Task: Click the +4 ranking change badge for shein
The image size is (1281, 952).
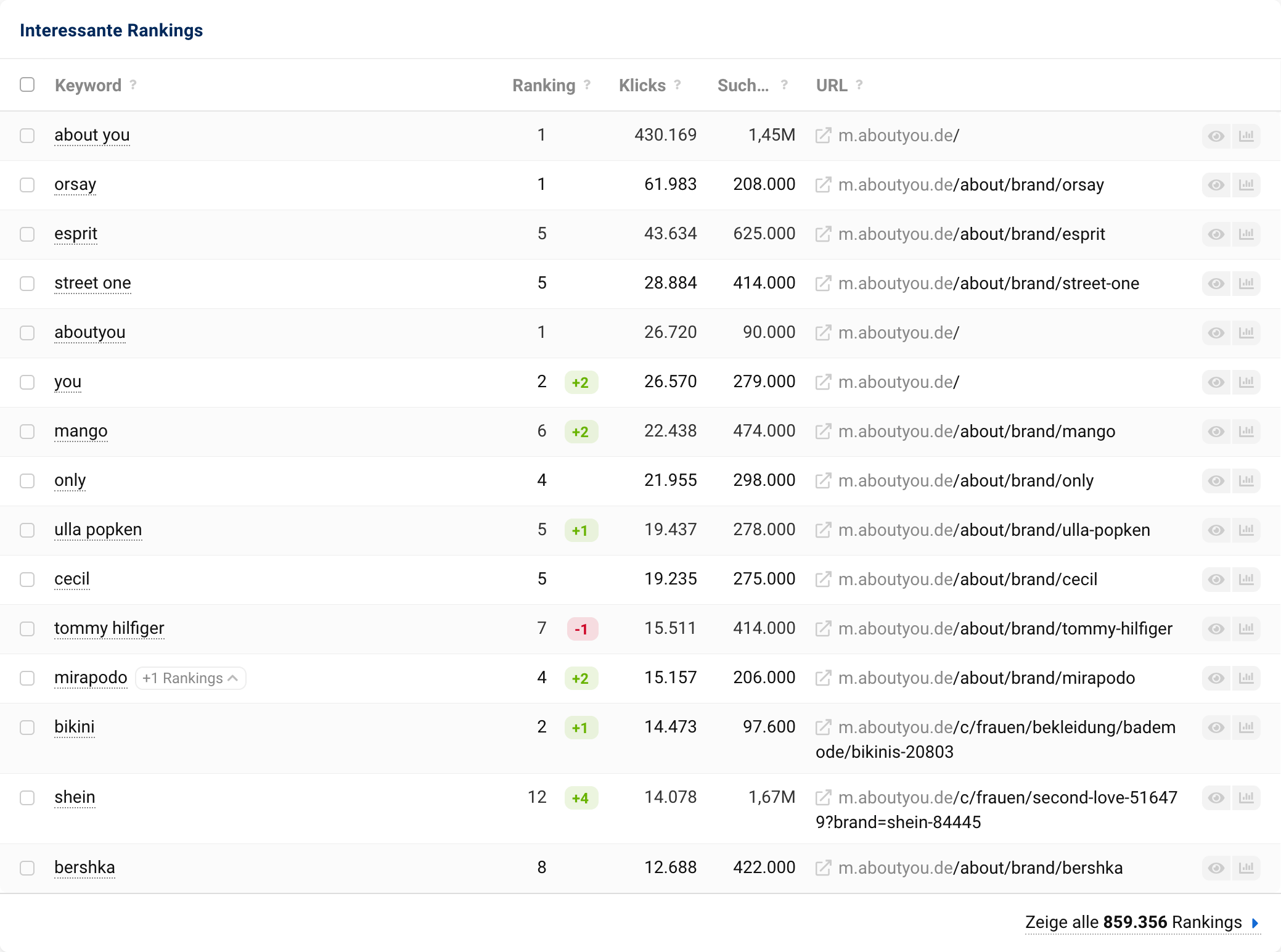Action: pos(581,798)
